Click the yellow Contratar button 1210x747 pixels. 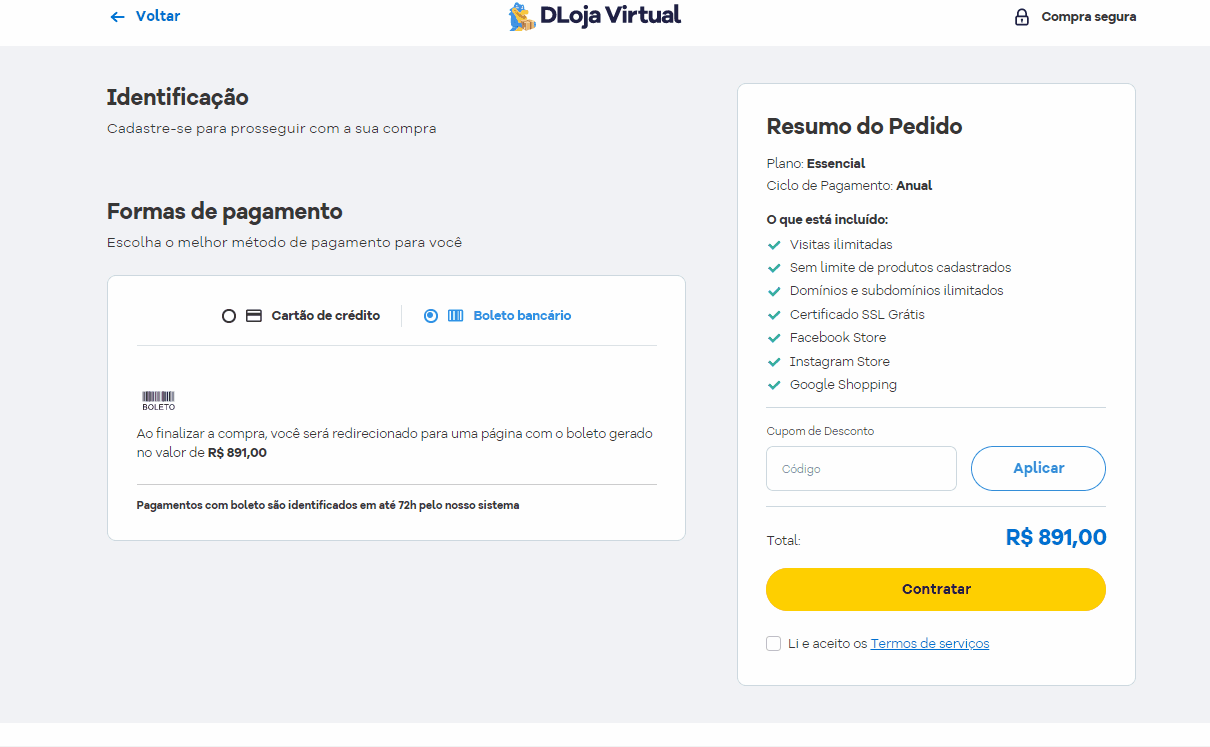pos(936,589)
